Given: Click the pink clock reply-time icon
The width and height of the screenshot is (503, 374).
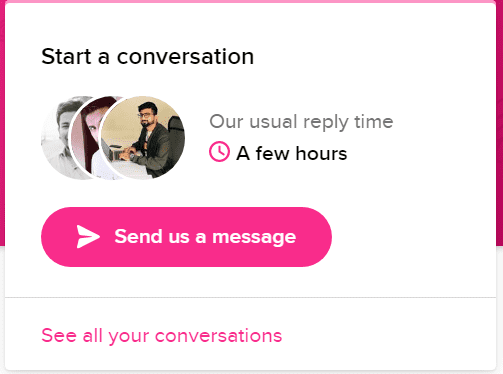Looking at the screenshot, I should 219,152.
